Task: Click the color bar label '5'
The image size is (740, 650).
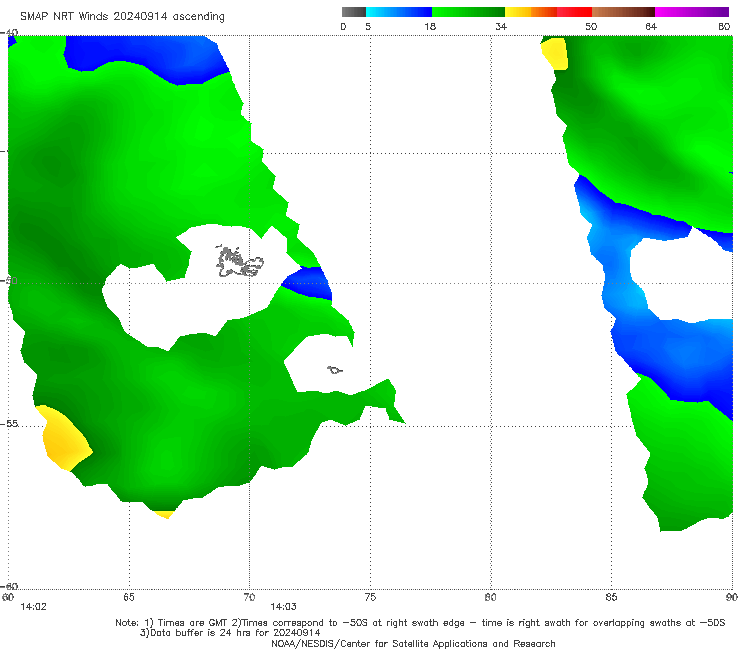Action: pos(368,26)
